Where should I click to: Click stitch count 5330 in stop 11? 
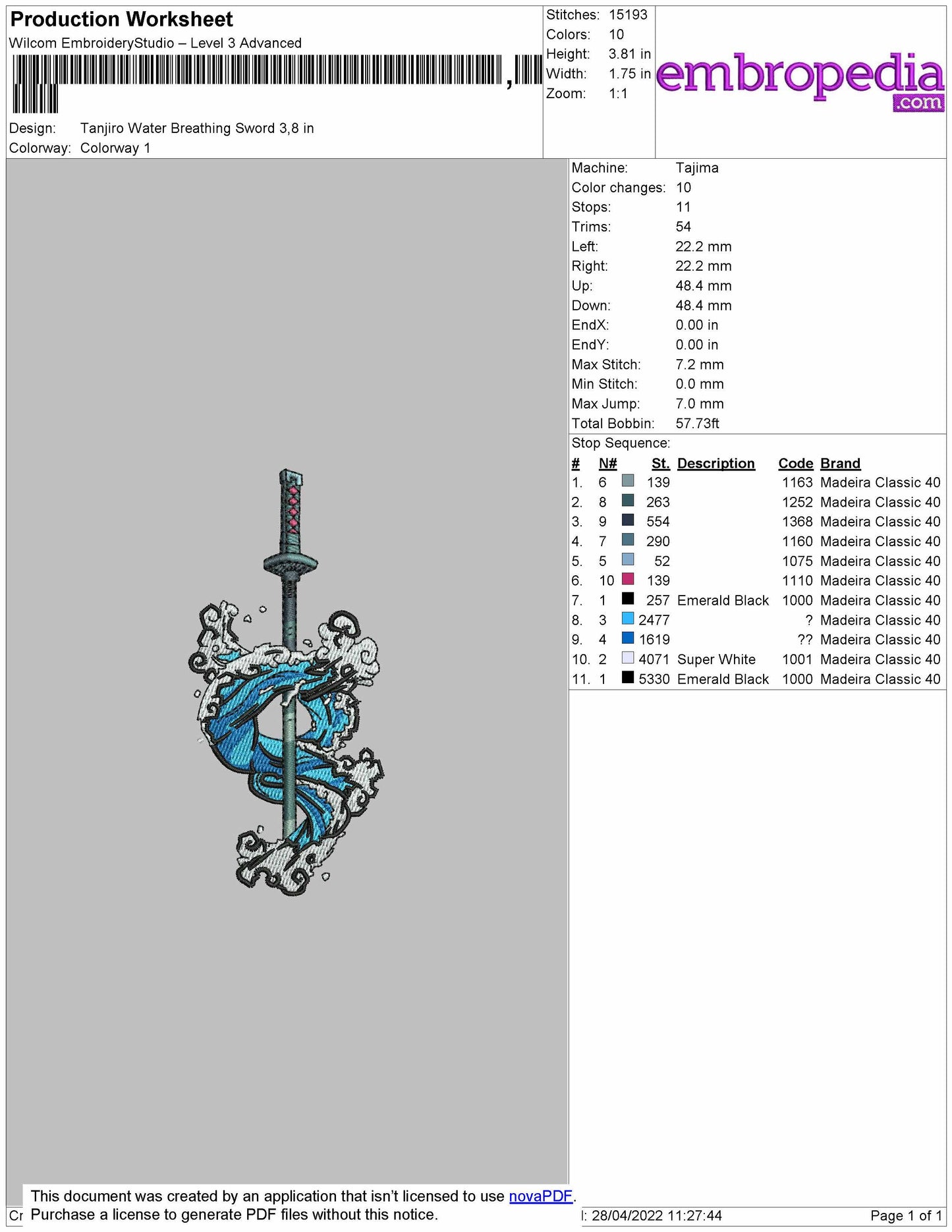click(x=654, y=679)
